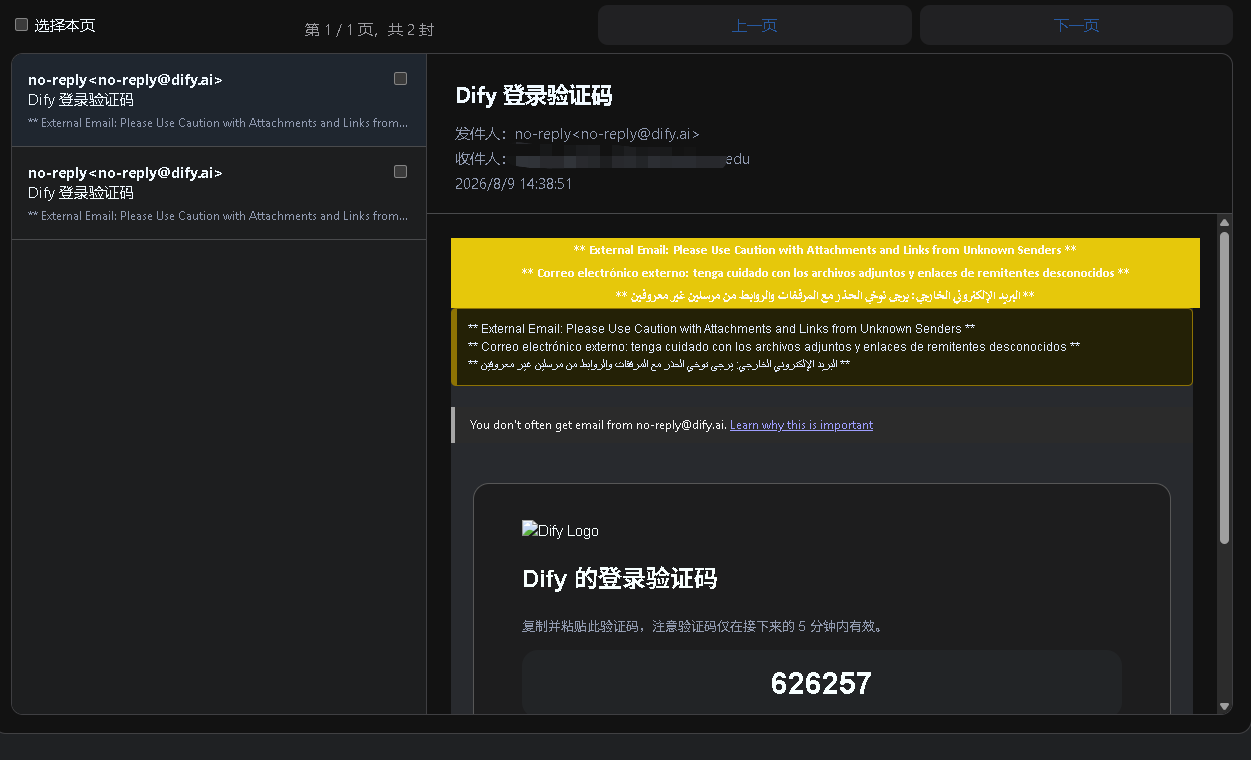Screen dimensions: 1251x760
Task: Click the verification code 626257
Action: 821,684
